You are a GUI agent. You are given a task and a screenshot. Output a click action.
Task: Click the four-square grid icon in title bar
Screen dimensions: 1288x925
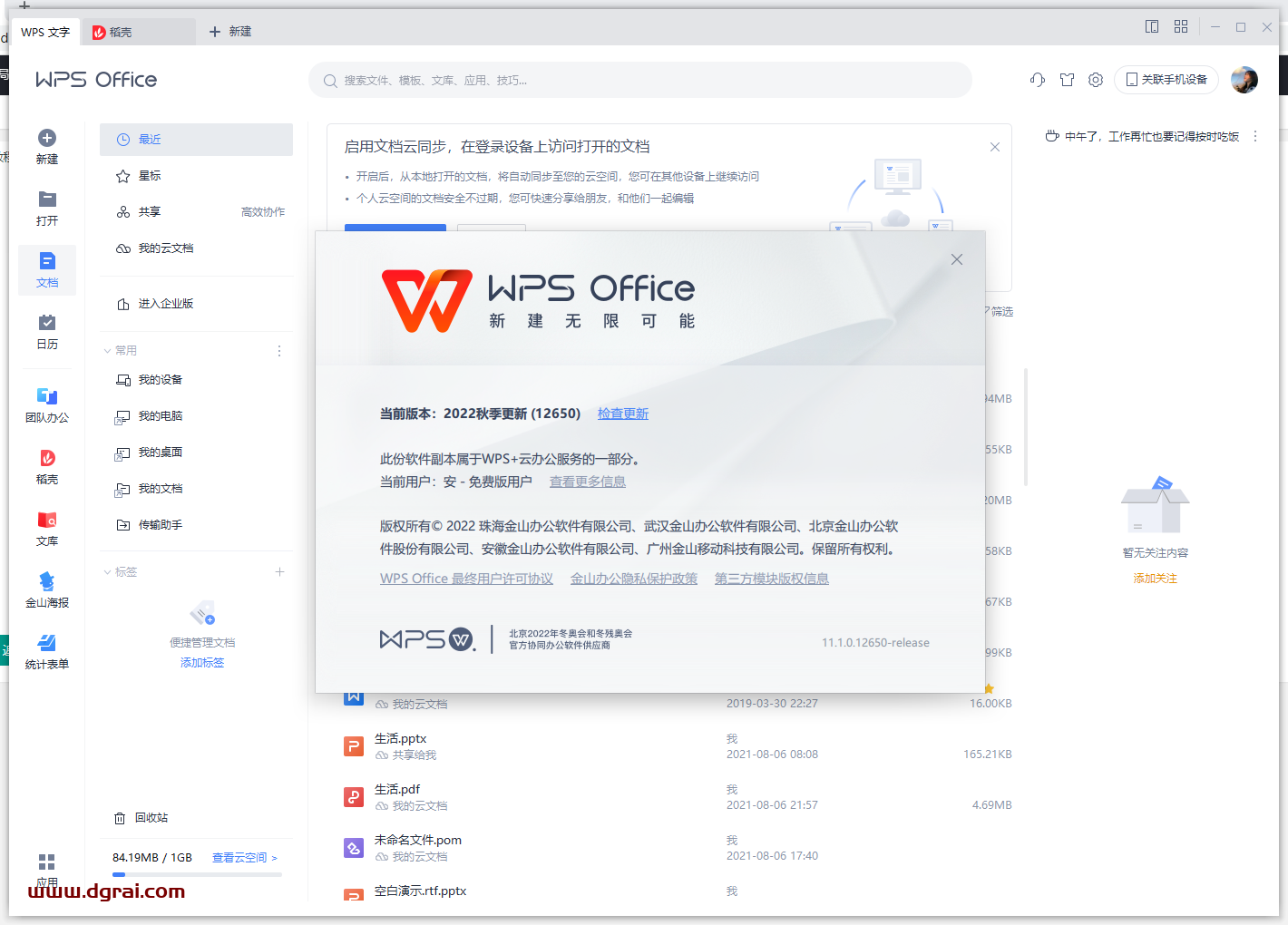1181,26
